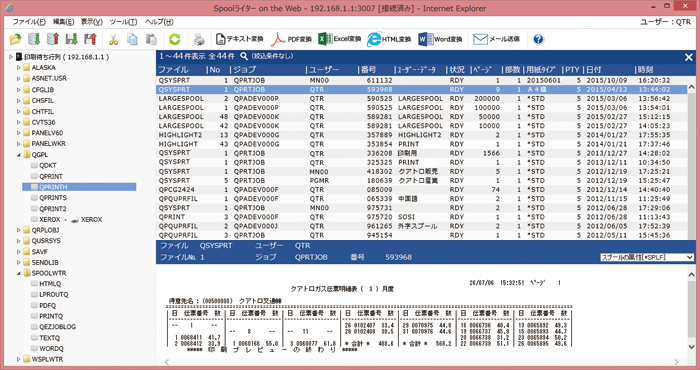This screenshot has width=700, height=370.
Task: Click the HTML変換 conversion button
Action: click(x=389, y=39)
